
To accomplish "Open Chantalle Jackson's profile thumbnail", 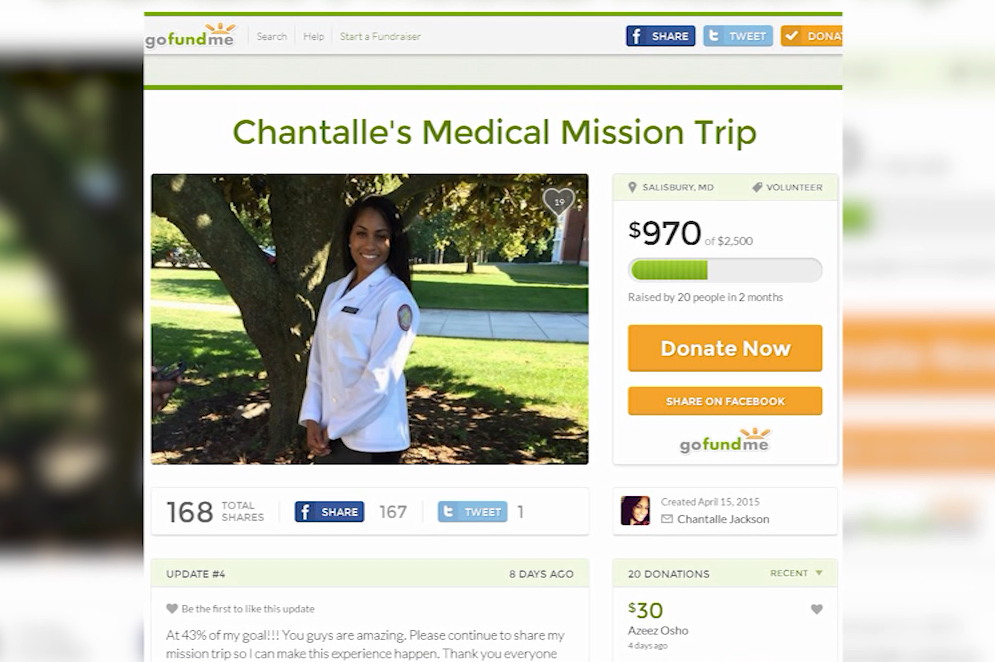I will 635,510.
